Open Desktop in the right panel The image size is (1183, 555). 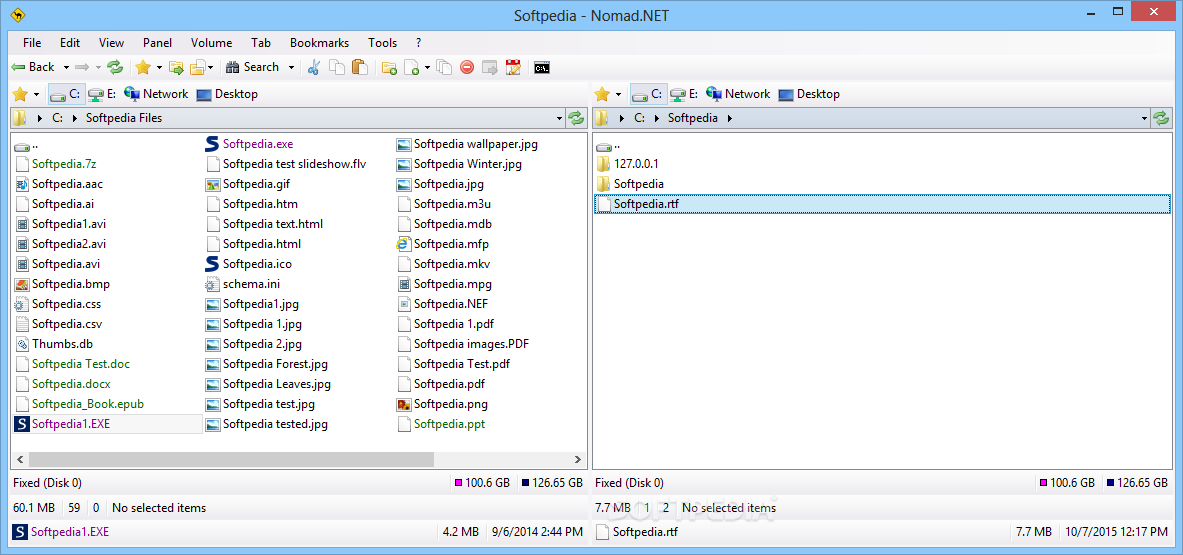click(809, 94)
